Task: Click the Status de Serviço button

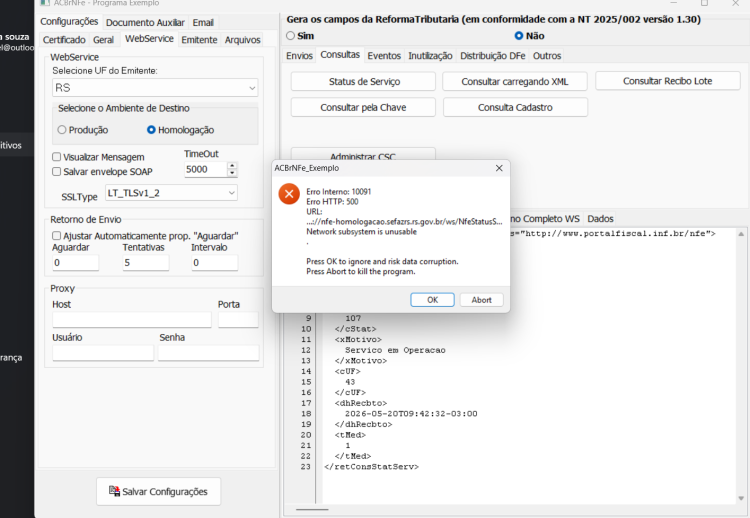Action: point(364,81)
